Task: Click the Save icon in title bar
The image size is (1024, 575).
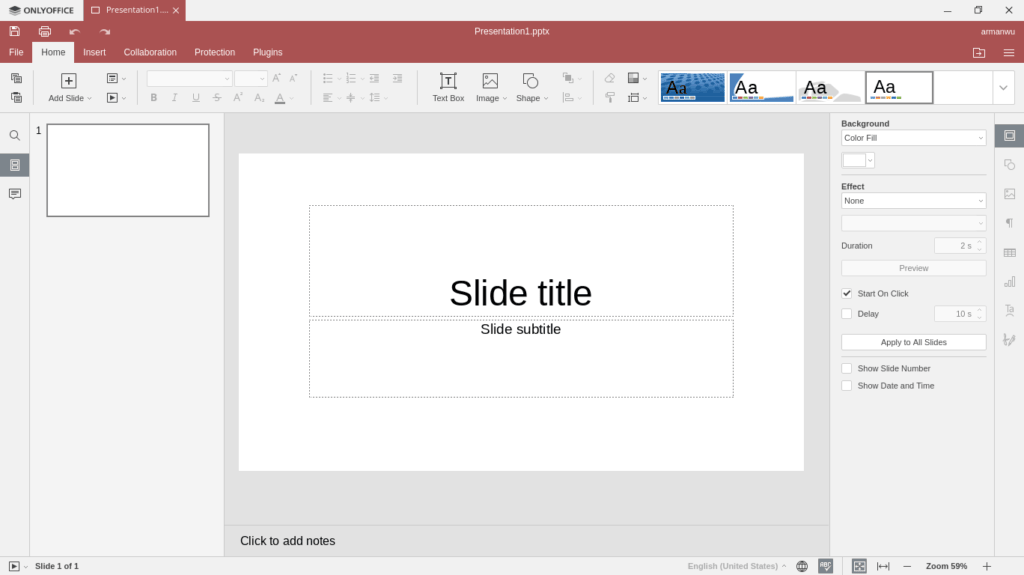Action: point(14,31)
